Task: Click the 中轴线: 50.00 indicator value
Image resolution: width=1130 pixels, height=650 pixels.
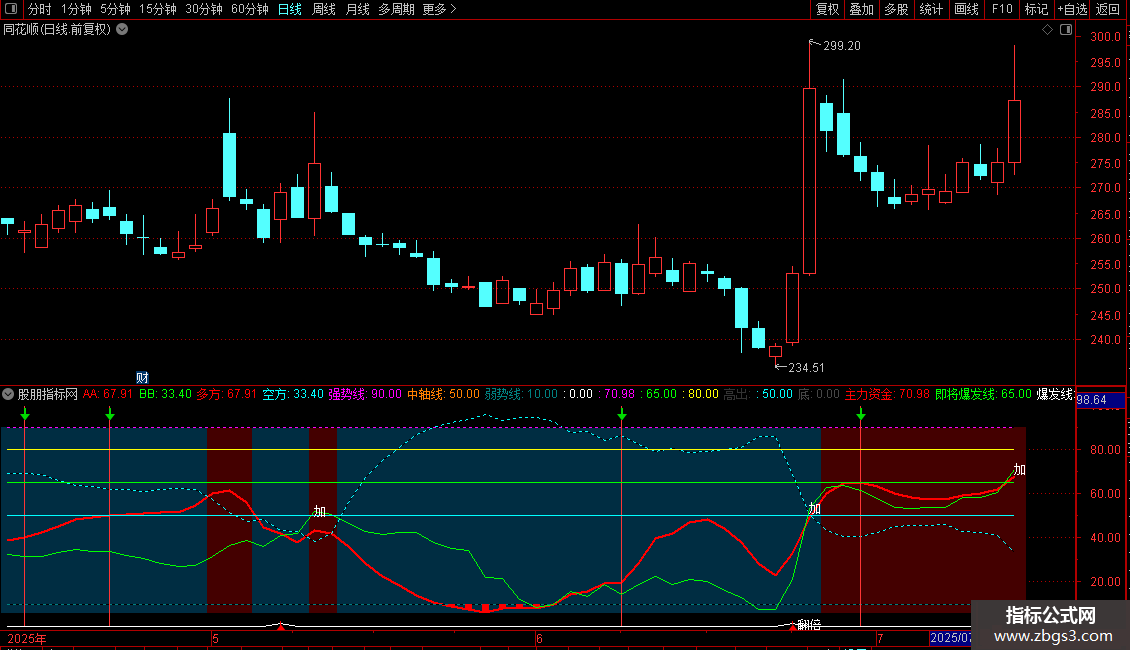Action: coord(443,394)
